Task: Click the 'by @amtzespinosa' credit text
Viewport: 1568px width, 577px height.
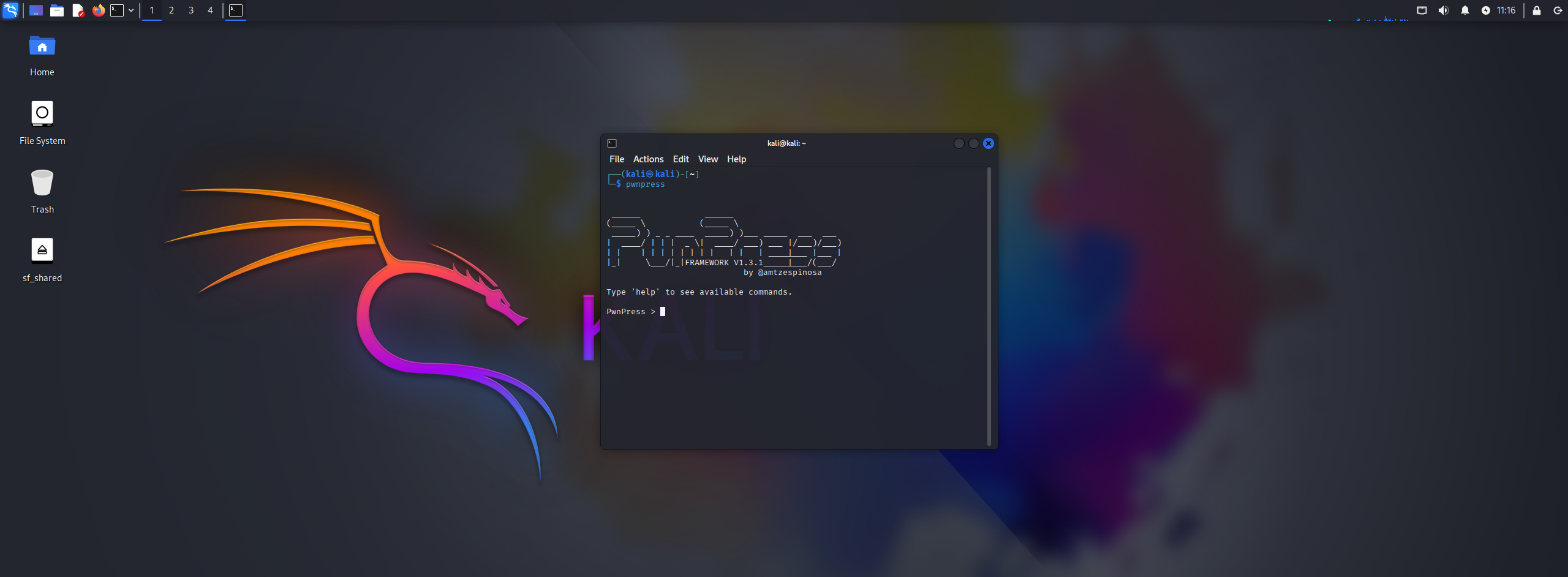Action: (783, 273)
